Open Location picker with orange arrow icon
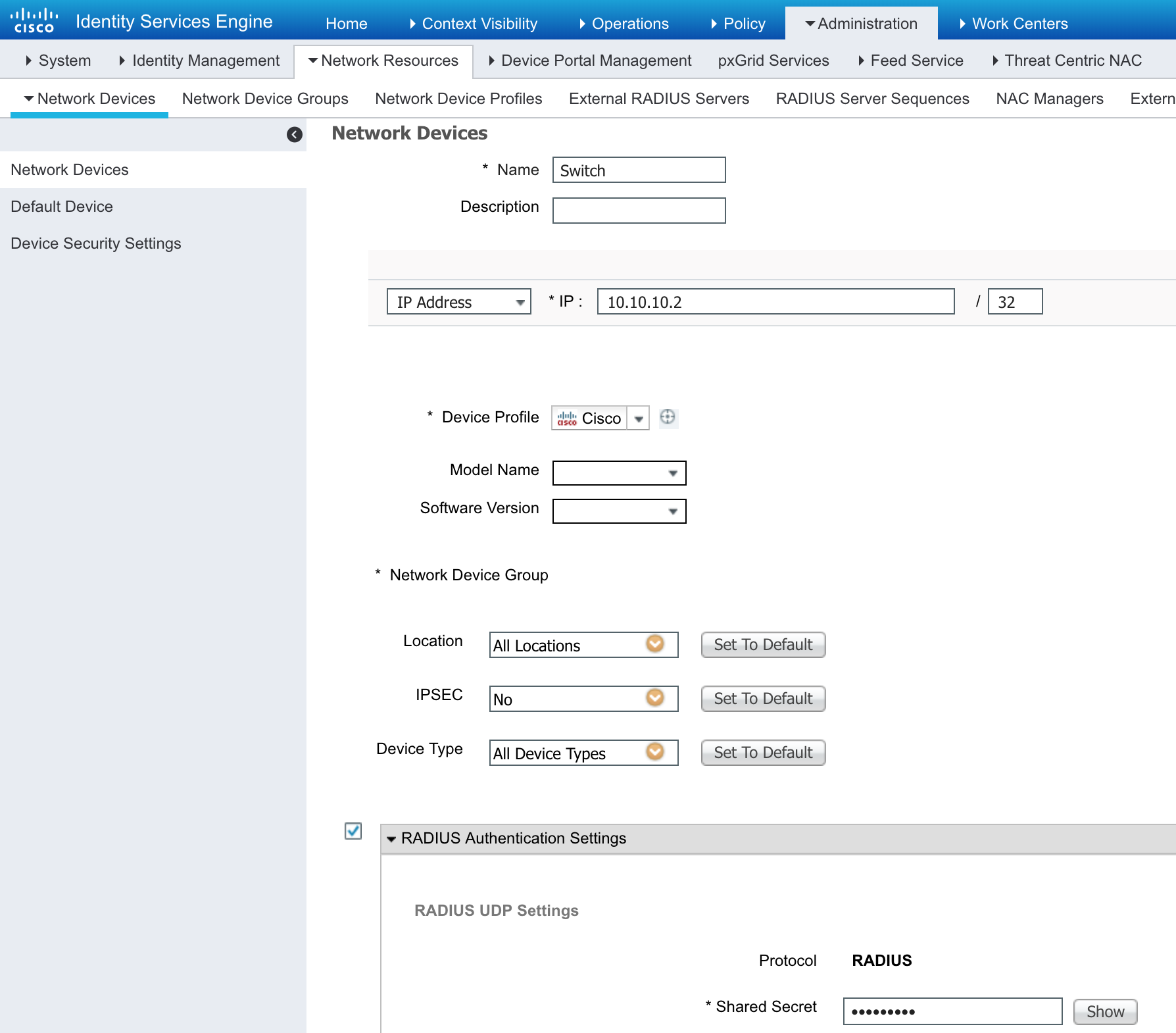The width and height of the screenshot is (1176, 1033). coord(654,643)
